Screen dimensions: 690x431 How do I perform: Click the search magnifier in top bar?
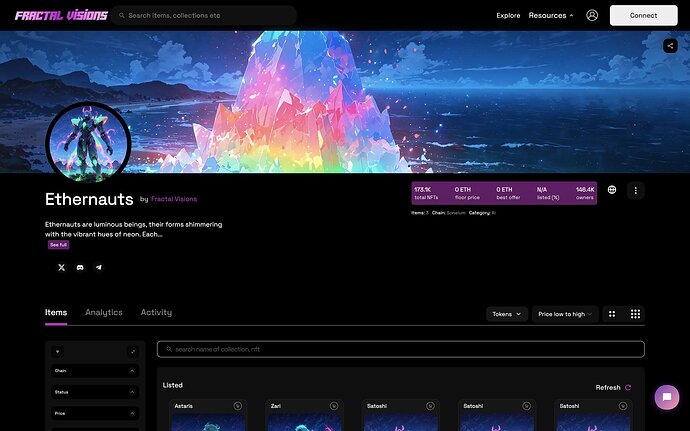[122, 15]
